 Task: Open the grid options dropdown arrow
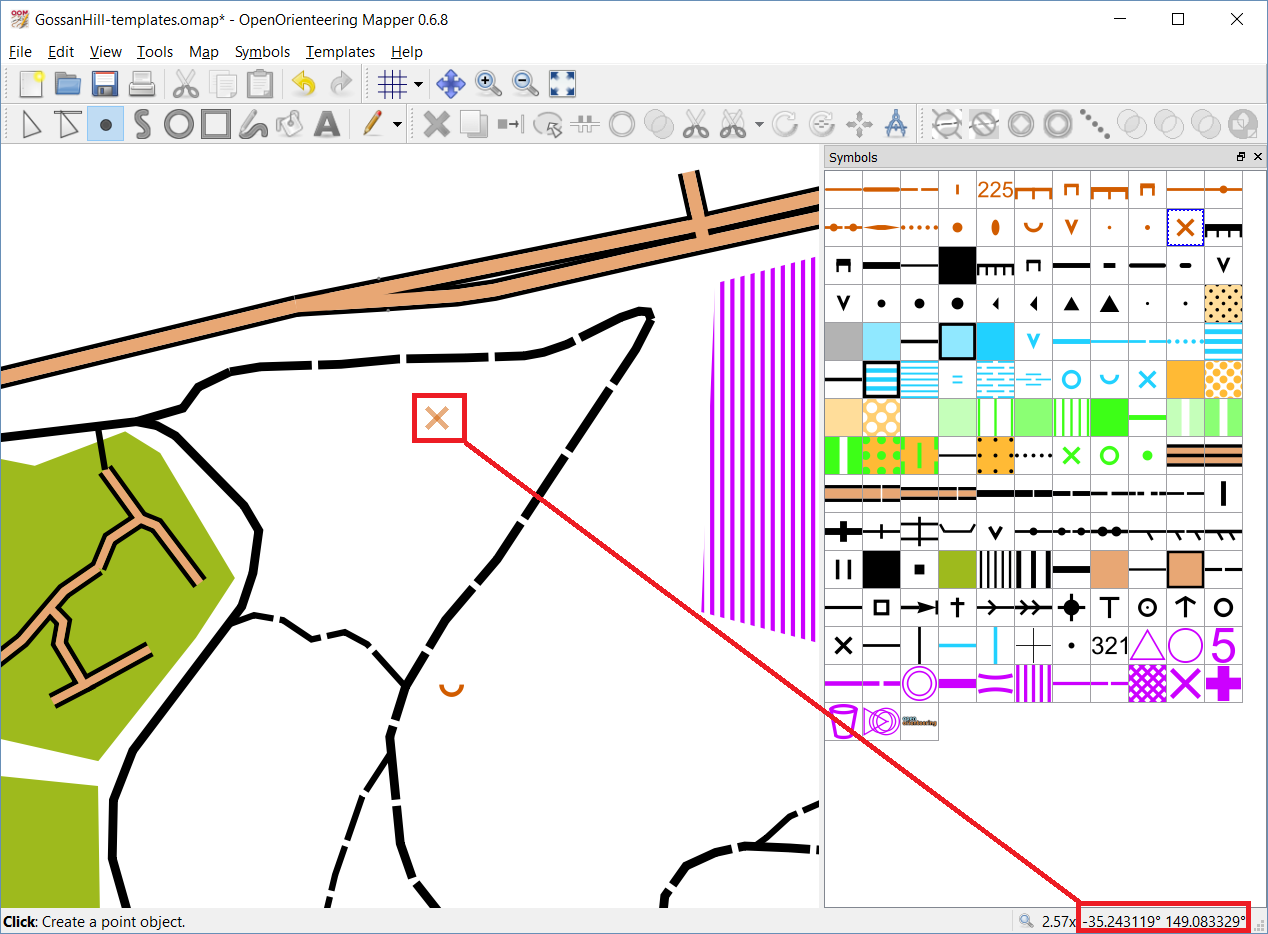[x=418, y=85]
